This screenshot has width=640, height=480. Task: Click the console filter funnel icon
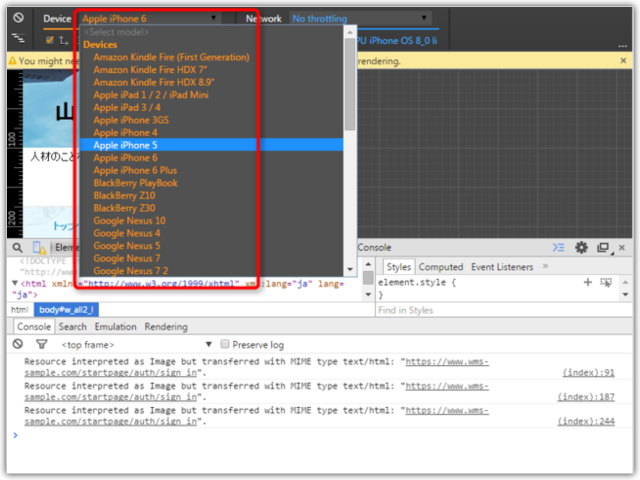coord(41,344)
